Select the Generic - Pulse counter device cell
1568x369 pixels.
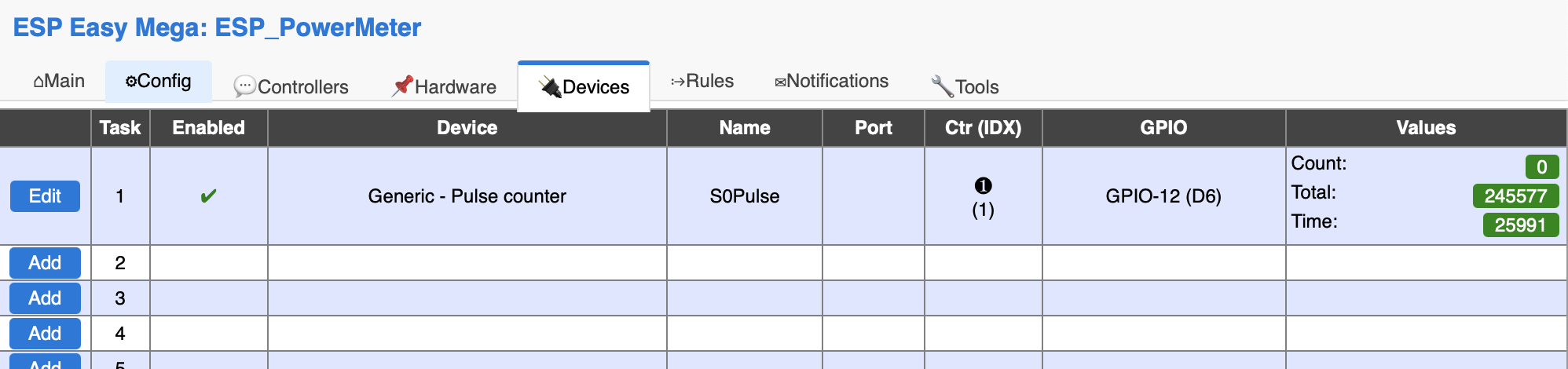(467, 196)
